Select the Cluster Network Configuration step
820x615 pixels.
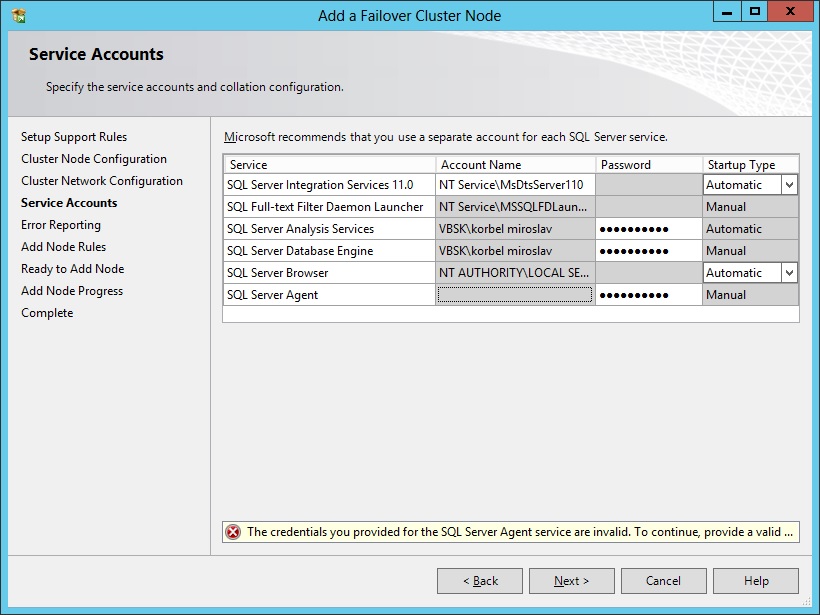click(x=102, y=180)
